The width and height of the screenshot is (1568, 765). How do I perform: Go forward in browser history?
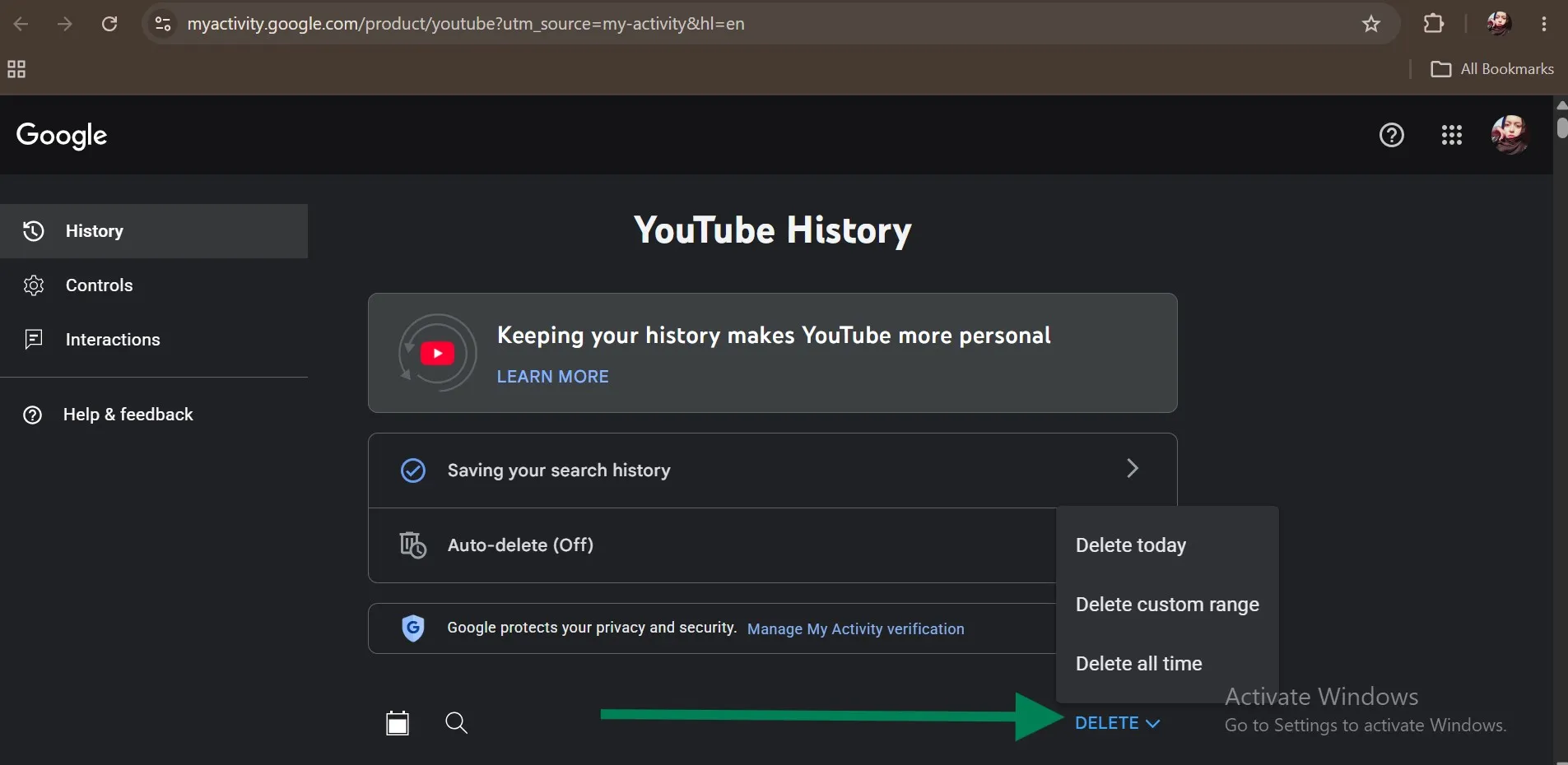coord(64,24)
